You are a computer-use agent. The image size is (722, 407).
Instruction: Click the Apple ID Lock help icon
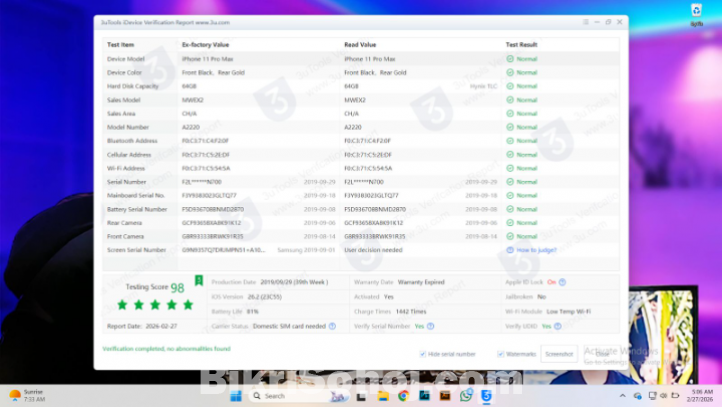point(564,283)
